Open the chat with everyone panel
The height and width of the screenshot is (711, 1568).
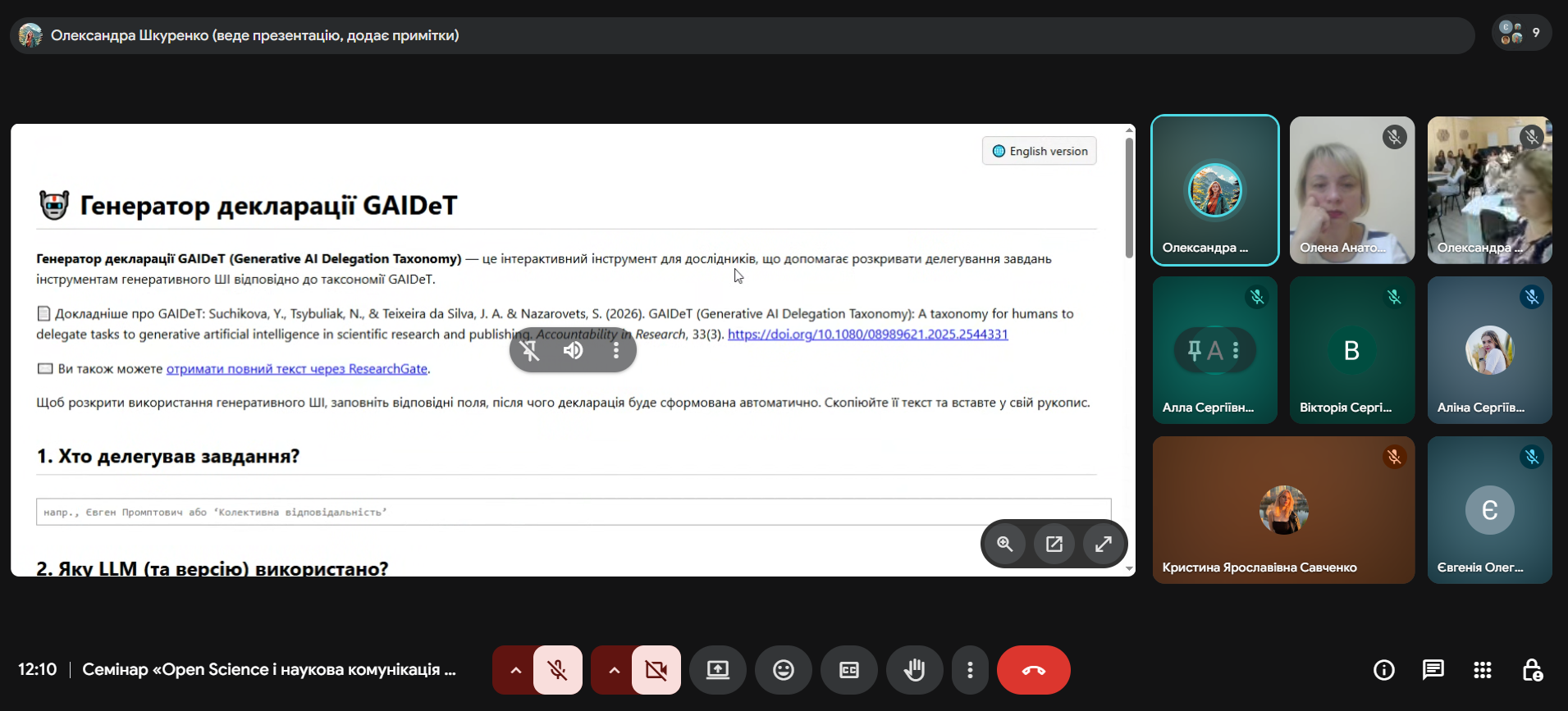[1433, 670]
